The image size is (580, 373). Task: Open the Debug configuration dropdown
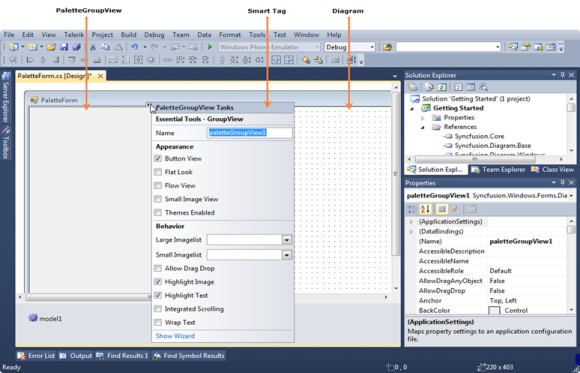click(372, 47)
